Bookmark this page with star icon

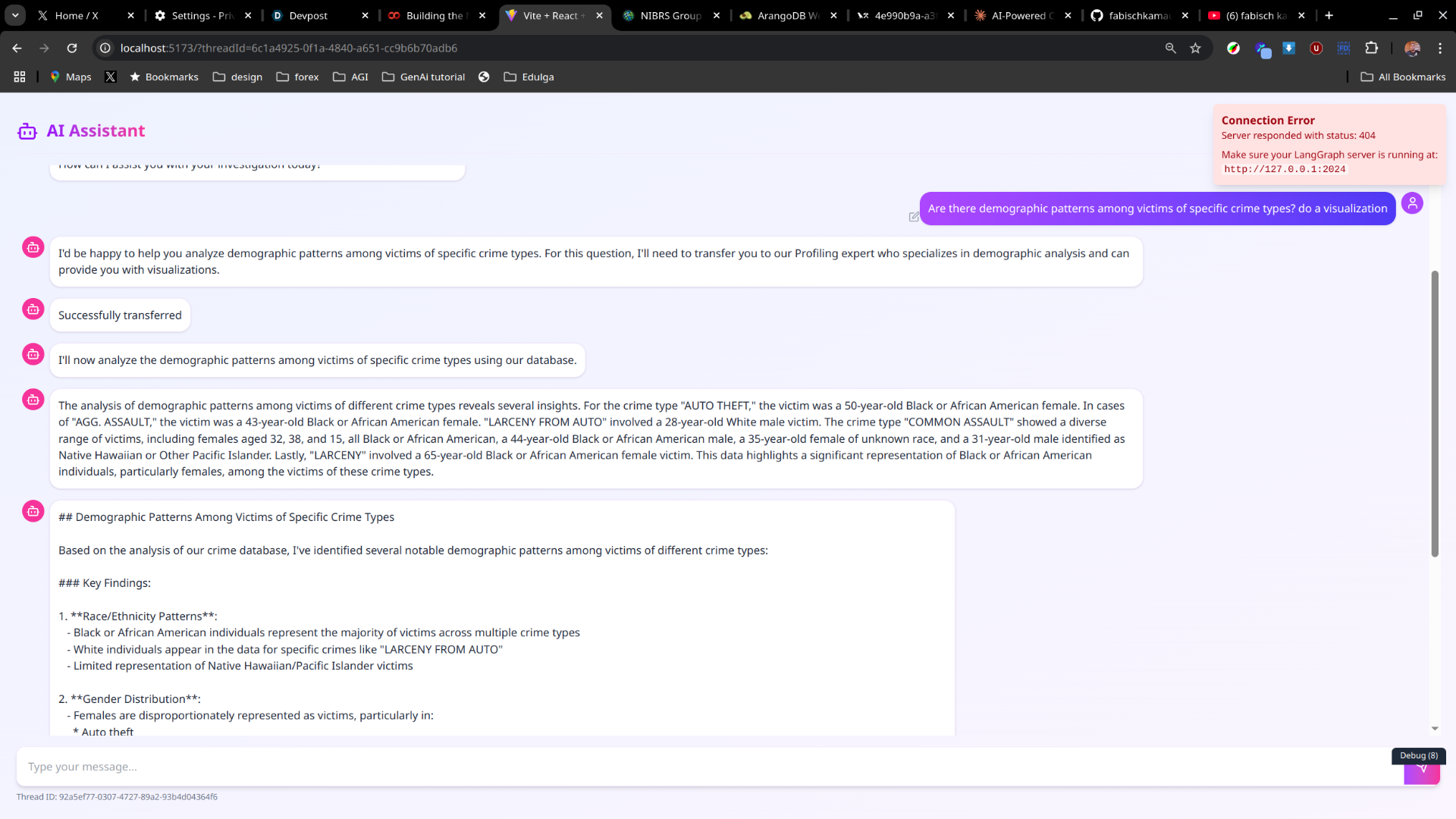point(1196,48)
